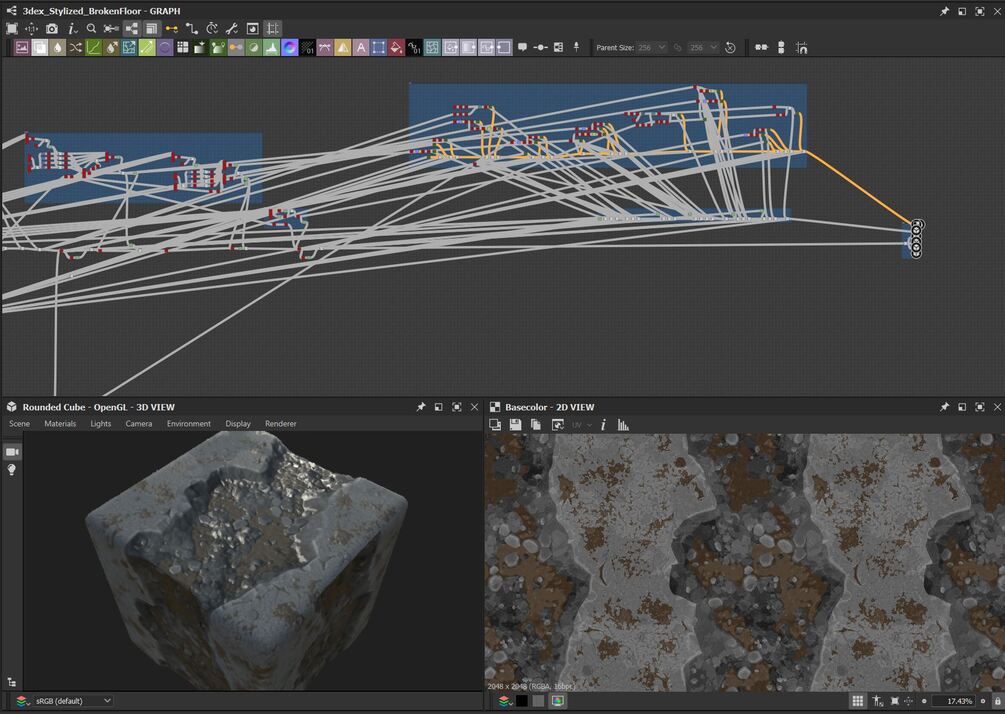Toggle tiling grid in 2D View
This screenshot has width=1005, height=714.
coord(858,701)
